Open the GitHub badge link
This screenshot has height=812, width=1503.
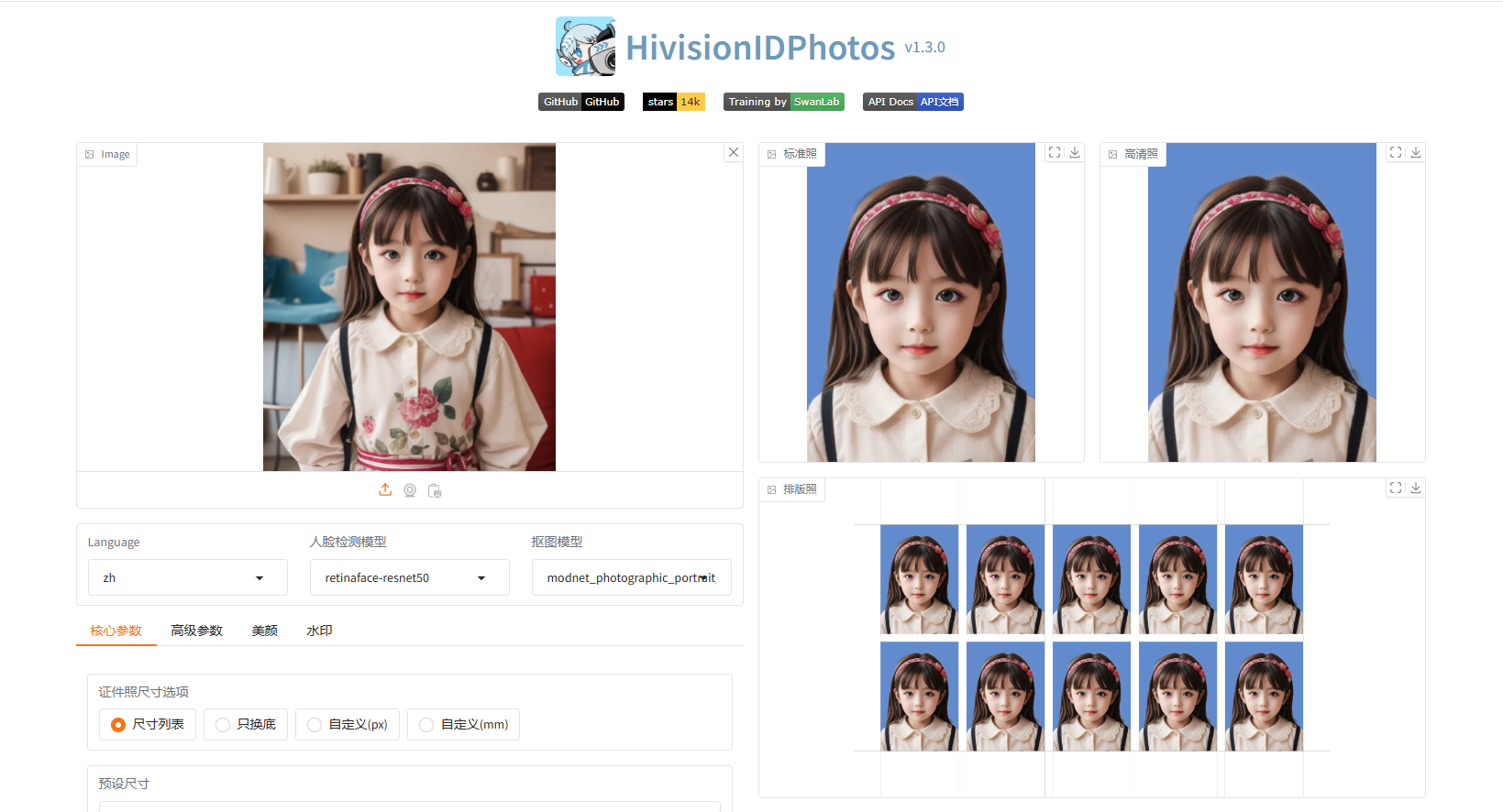pos(581,102)
